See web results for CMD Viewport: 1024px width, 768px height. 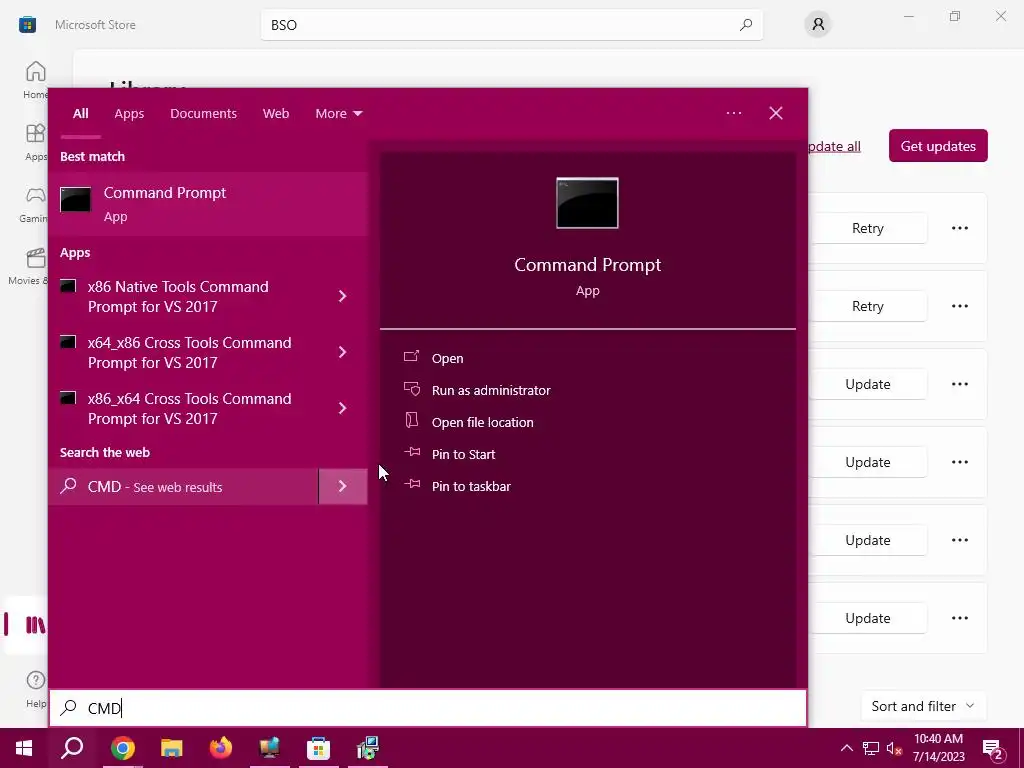(183, 487)
